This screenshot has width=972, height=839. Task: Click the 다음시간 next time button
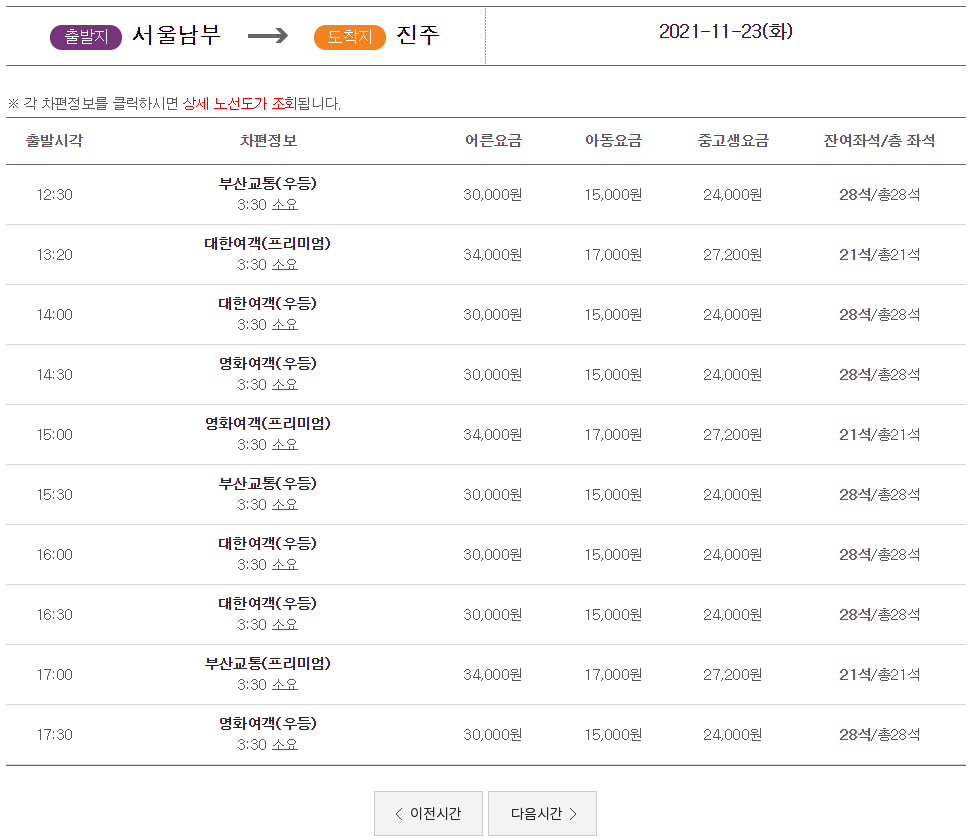click(x=542, y=813)
